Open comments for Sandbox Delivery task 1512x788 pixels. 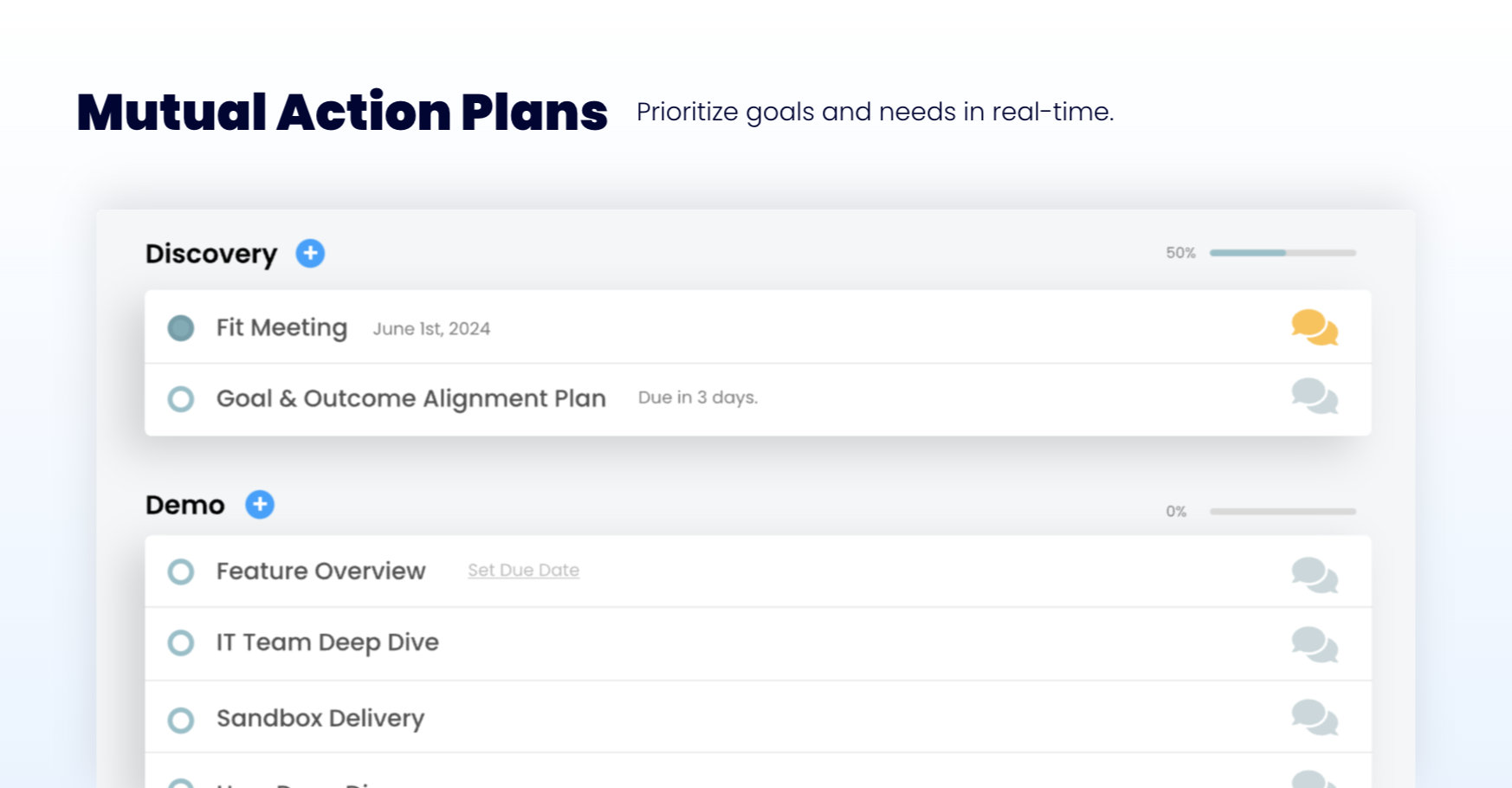tap(1314, 718)
